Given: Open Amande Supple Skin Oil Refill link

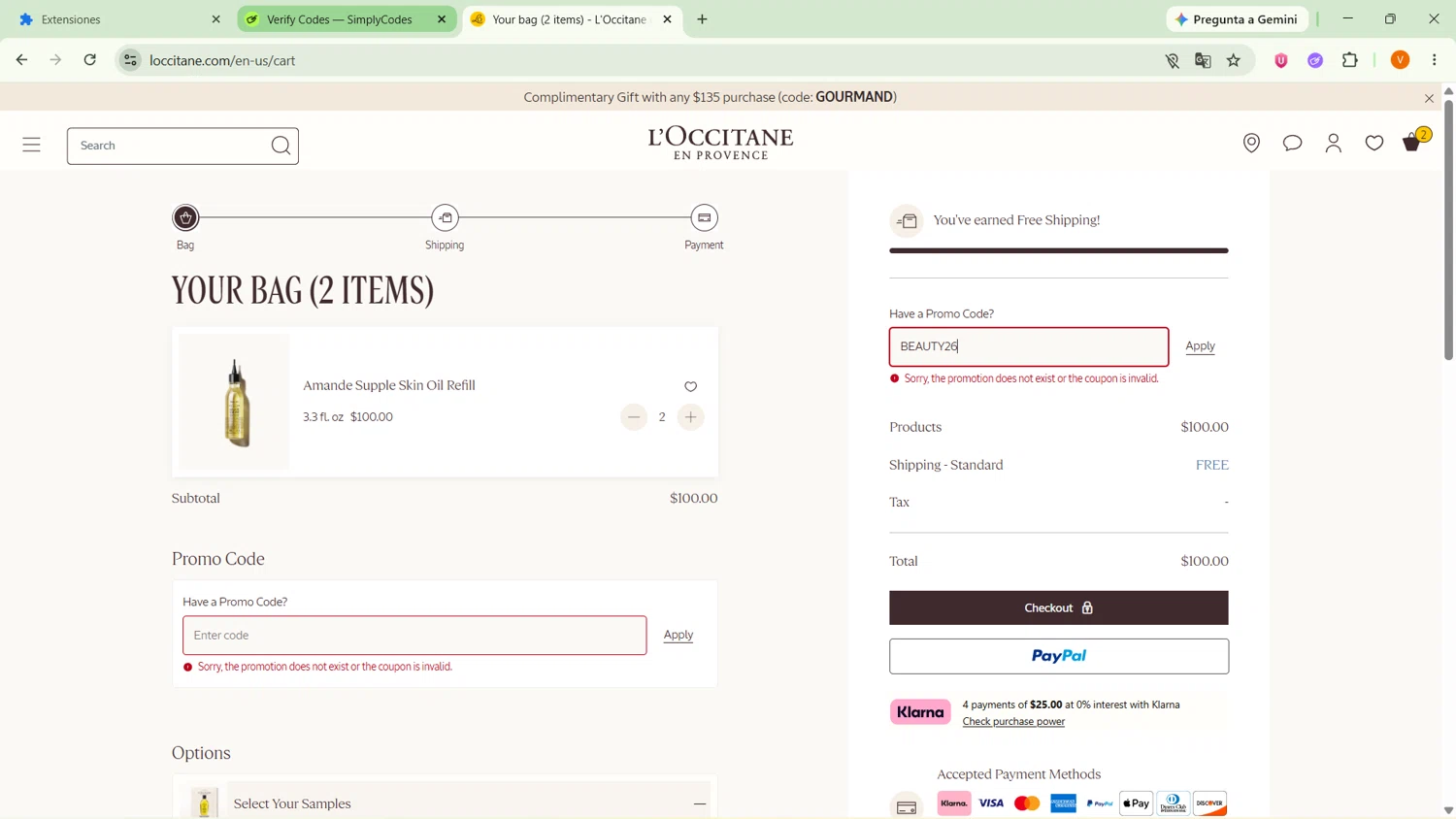Looking at the screenshot, I should point(389,385).
